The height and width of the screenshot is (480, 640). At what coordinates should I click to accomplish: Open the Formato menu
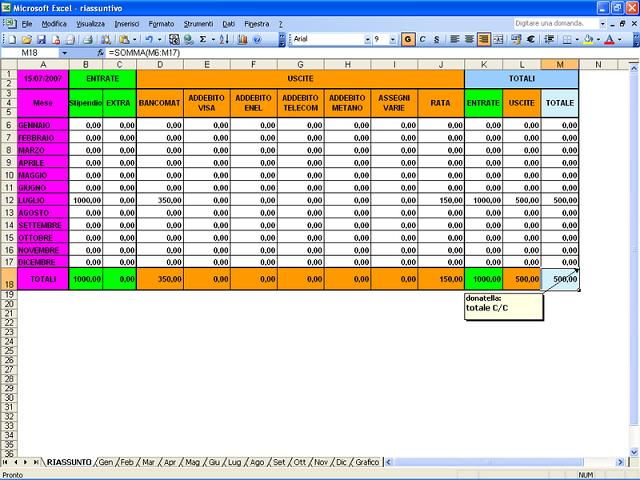160,22
